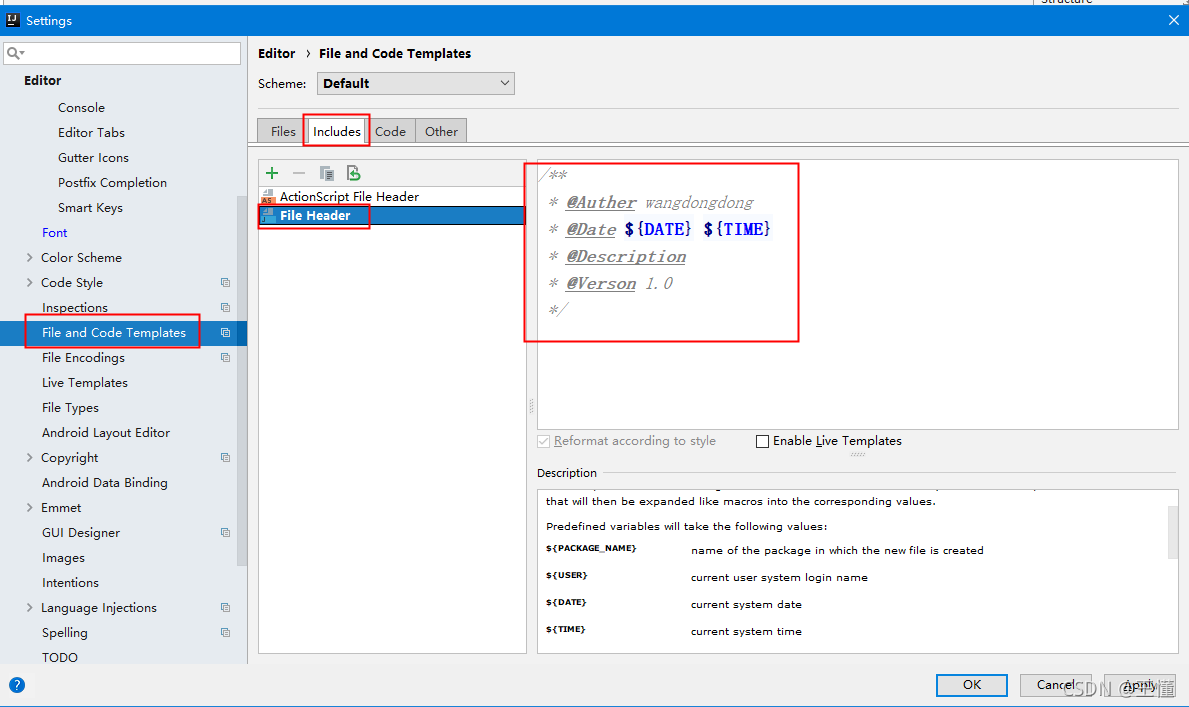Screen dimensions: 1189x707
Task: Switch to the Includes tab
Action: coord(337,131)
